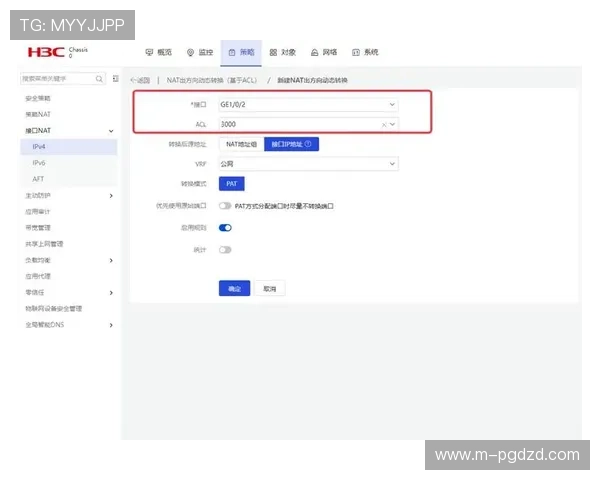Open the 网络 tab
Image resolution: width=600 pixels, height=480 pixels.
coord(324,52)
